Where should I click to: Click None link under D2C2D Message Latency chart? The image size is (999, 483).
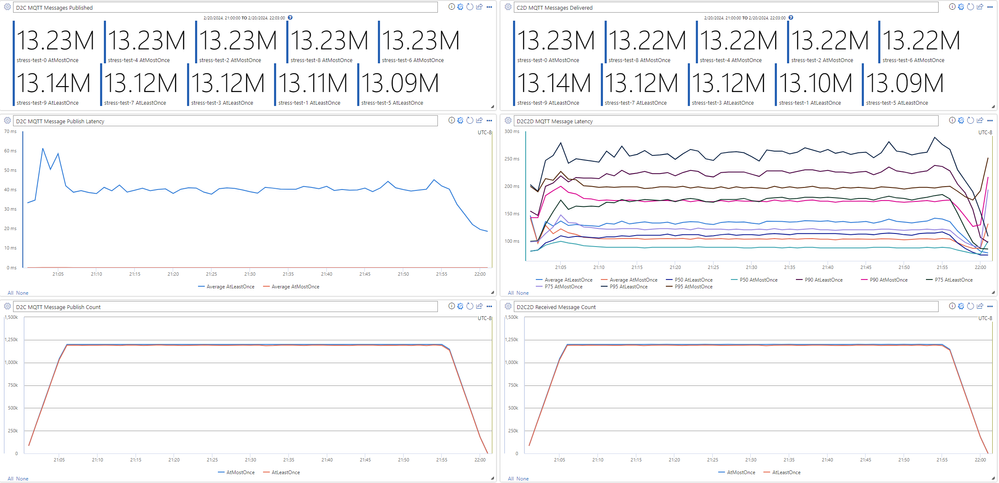(x=522, y=292)
